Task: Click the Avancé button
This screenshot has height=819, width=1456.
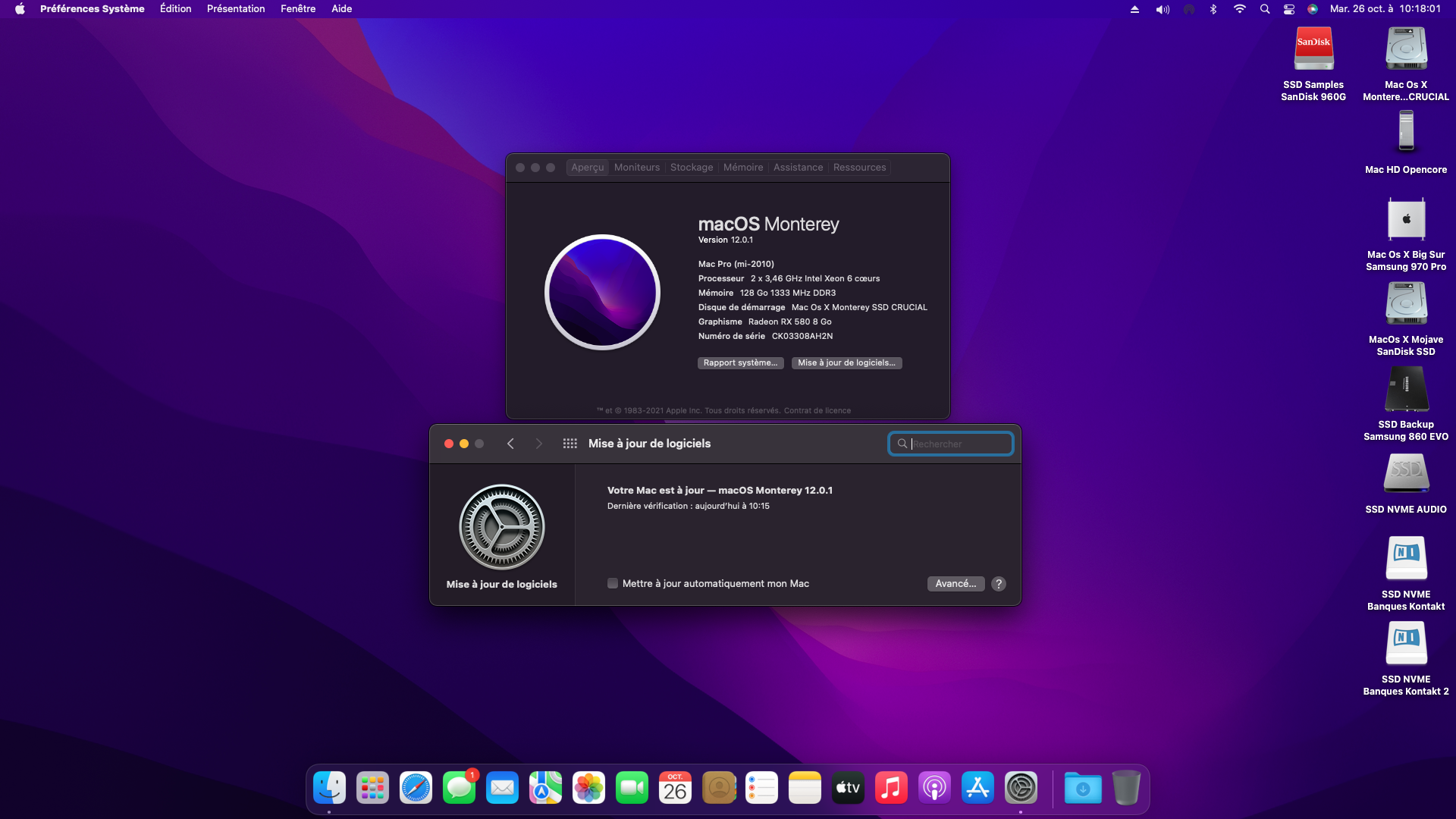Action: coord(955,584)
